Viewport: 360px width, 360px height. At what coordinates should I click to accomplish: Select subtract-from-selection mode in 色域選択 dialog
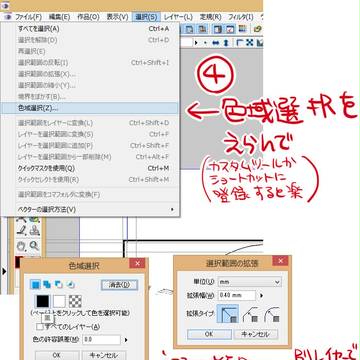point(59,284)
